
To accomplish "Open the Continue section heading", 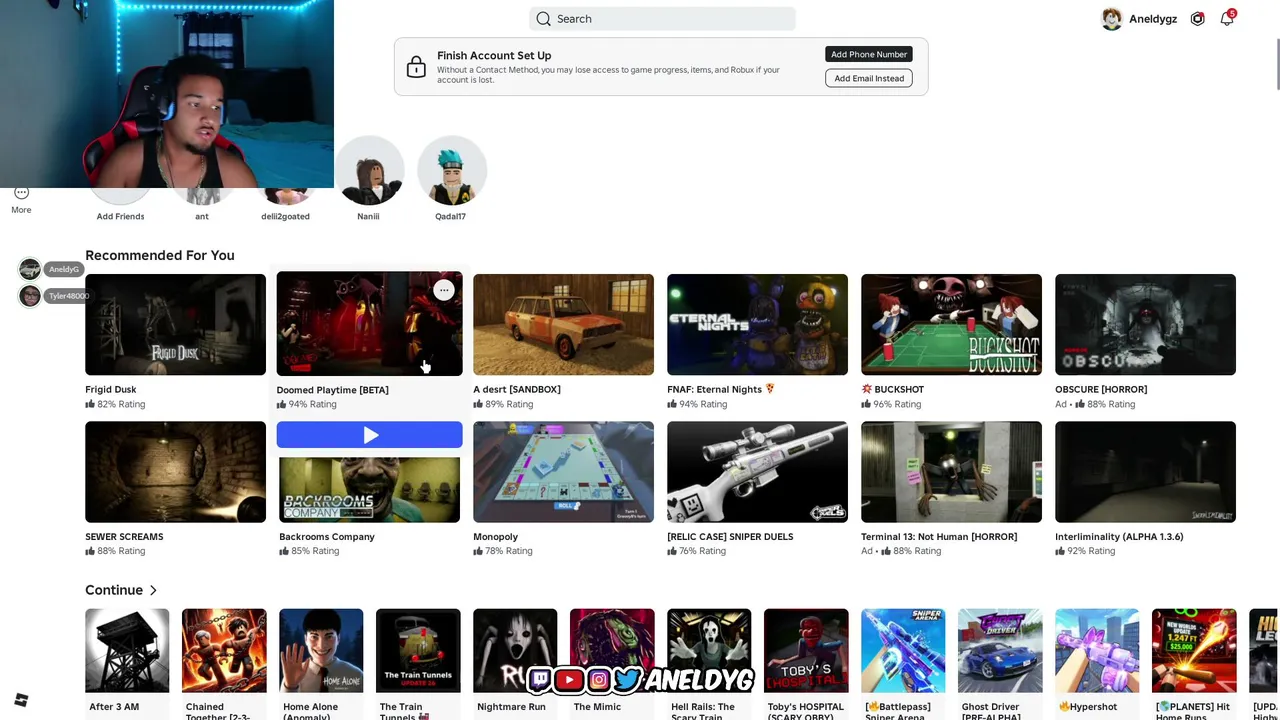I will 114,590.
